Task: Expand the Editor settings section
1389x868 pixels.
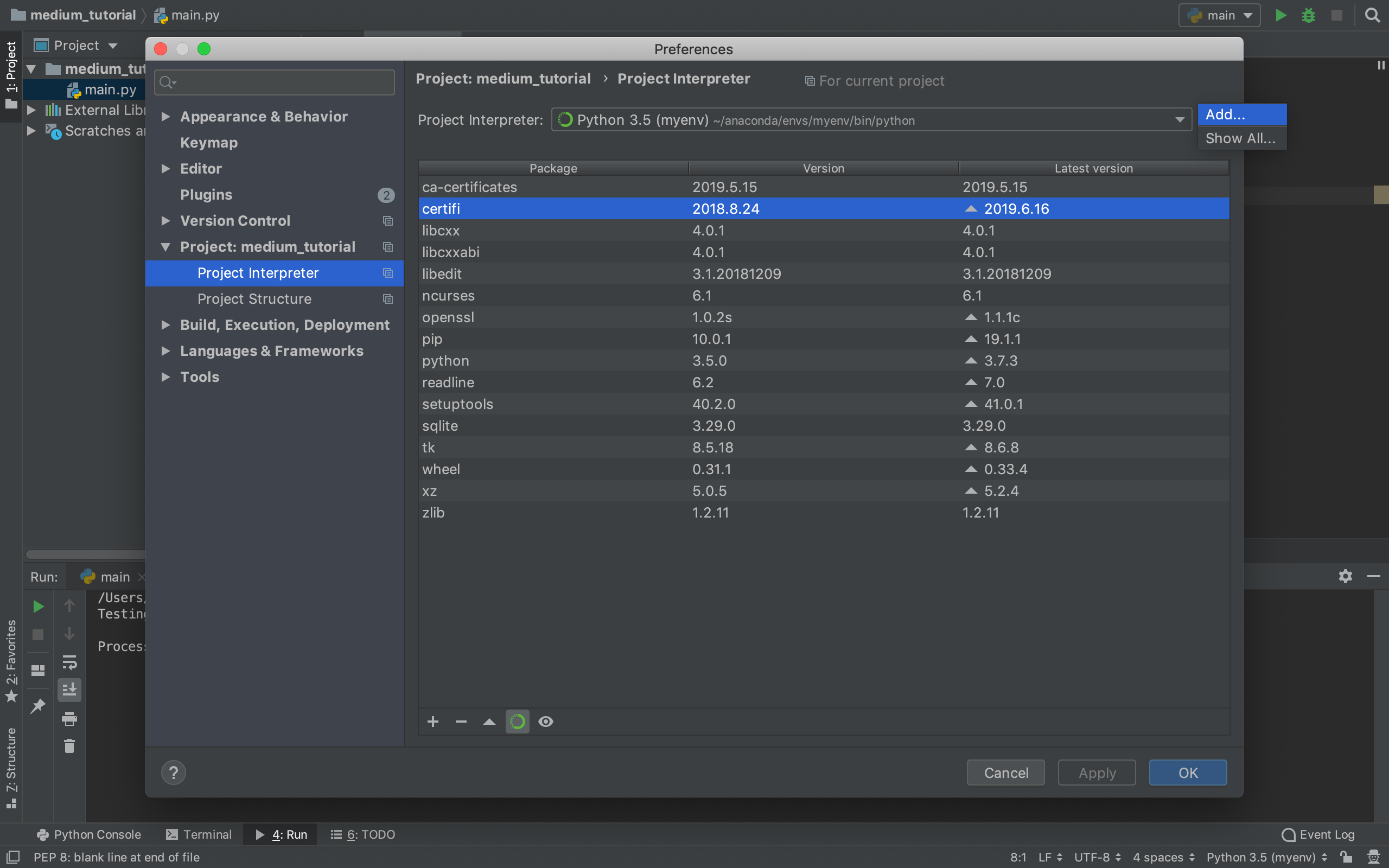Action: pyautogui.click(x=165, y=169)
